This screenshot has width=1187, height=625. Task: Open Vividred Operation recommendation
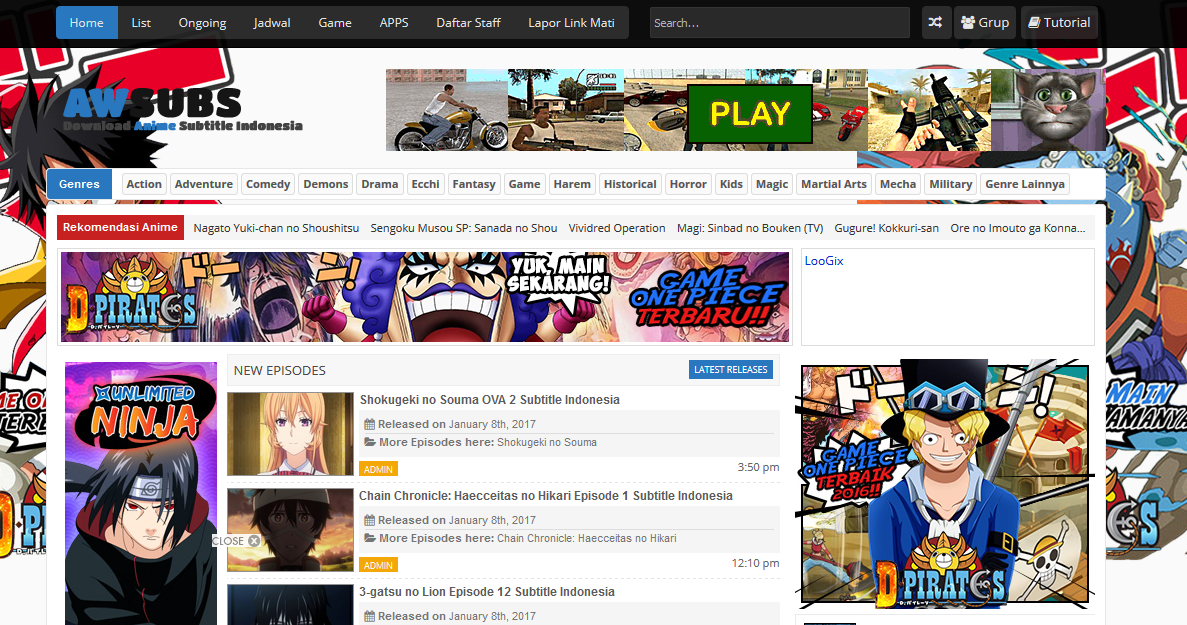point(617,228)
